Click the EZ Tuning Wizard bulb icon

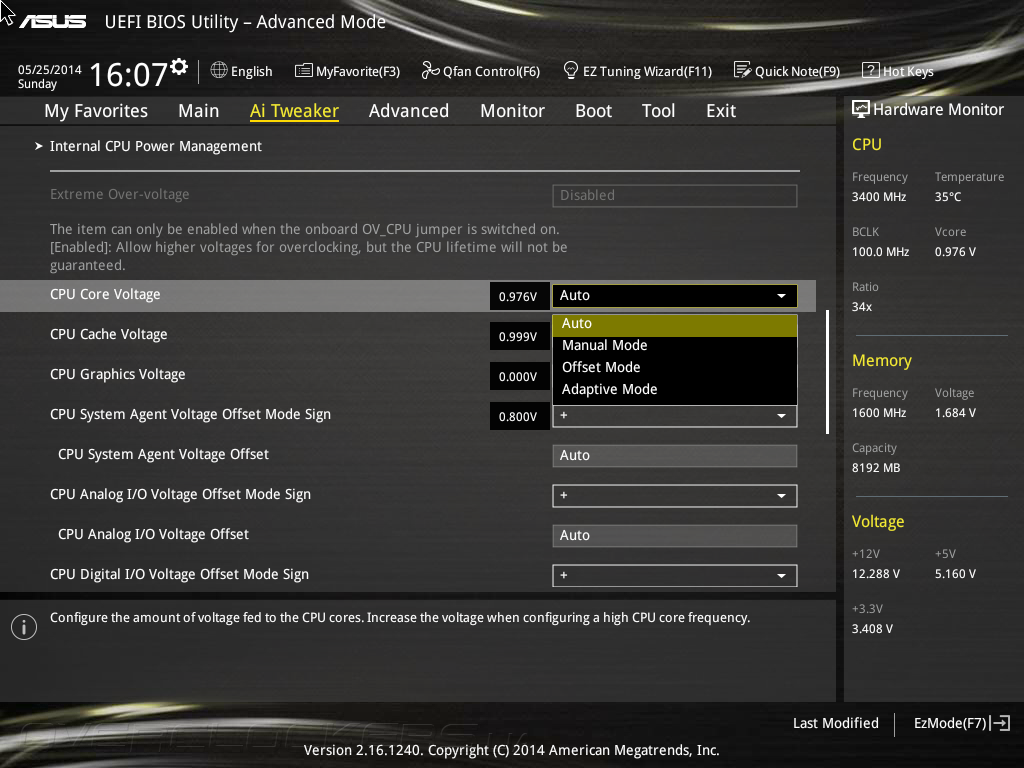click(x=570, y=70)
